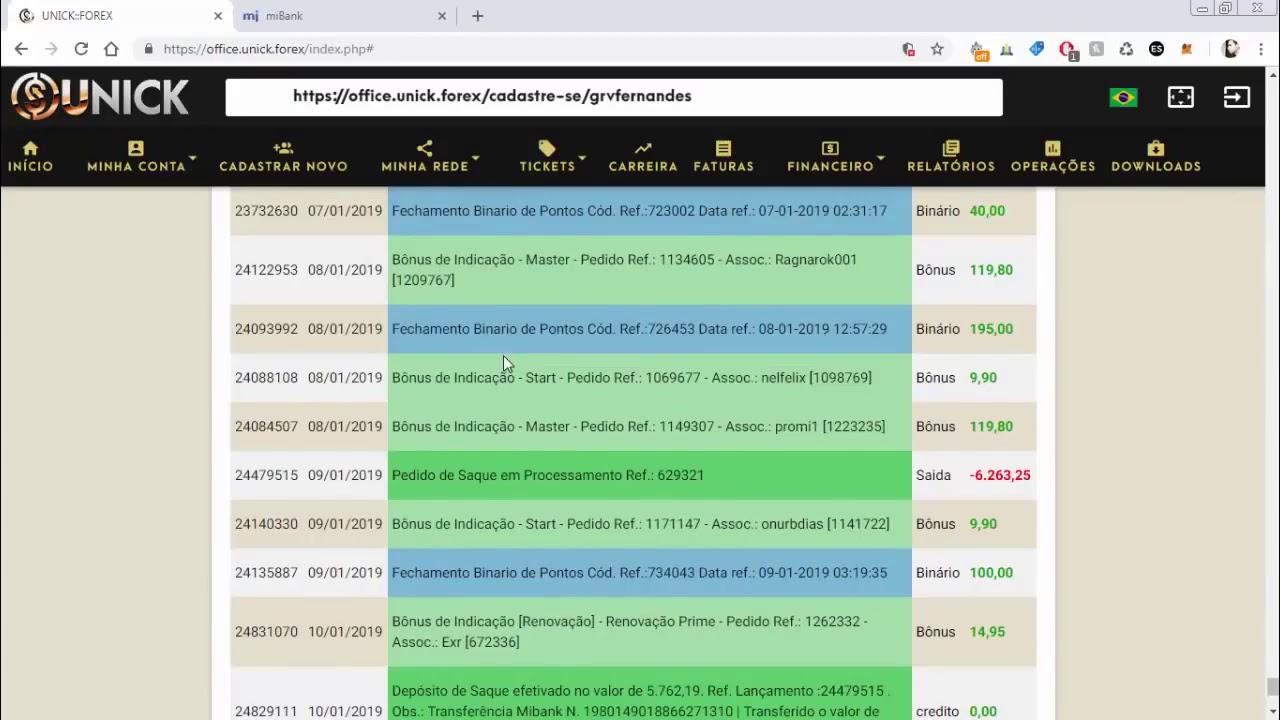Click the UNICK logo
The width and height of the screenshot is (1280, 720).
(100, 97)
